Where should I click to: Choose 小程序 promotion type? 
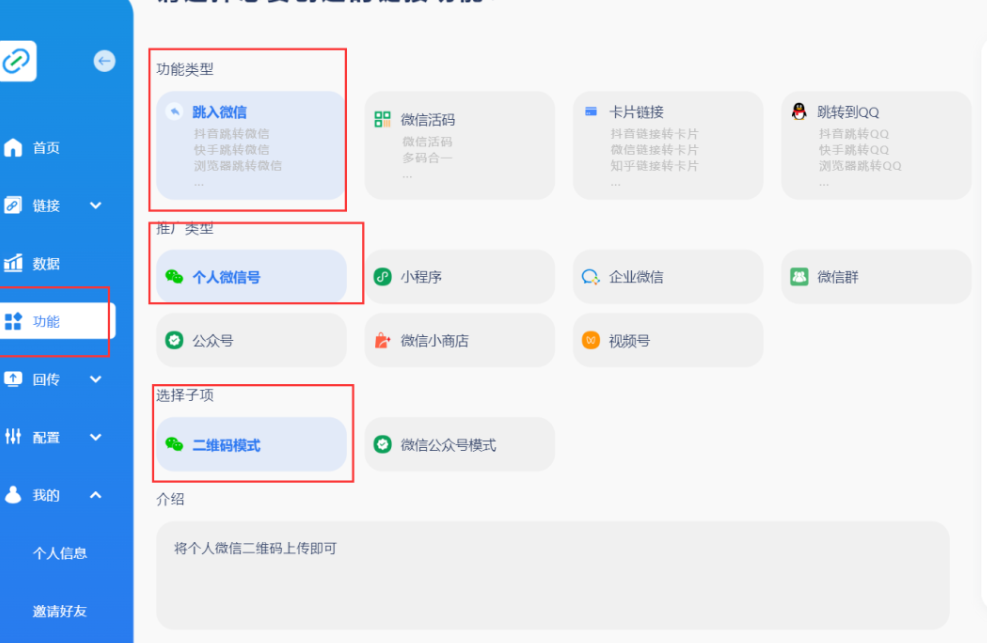click(460, 277)
